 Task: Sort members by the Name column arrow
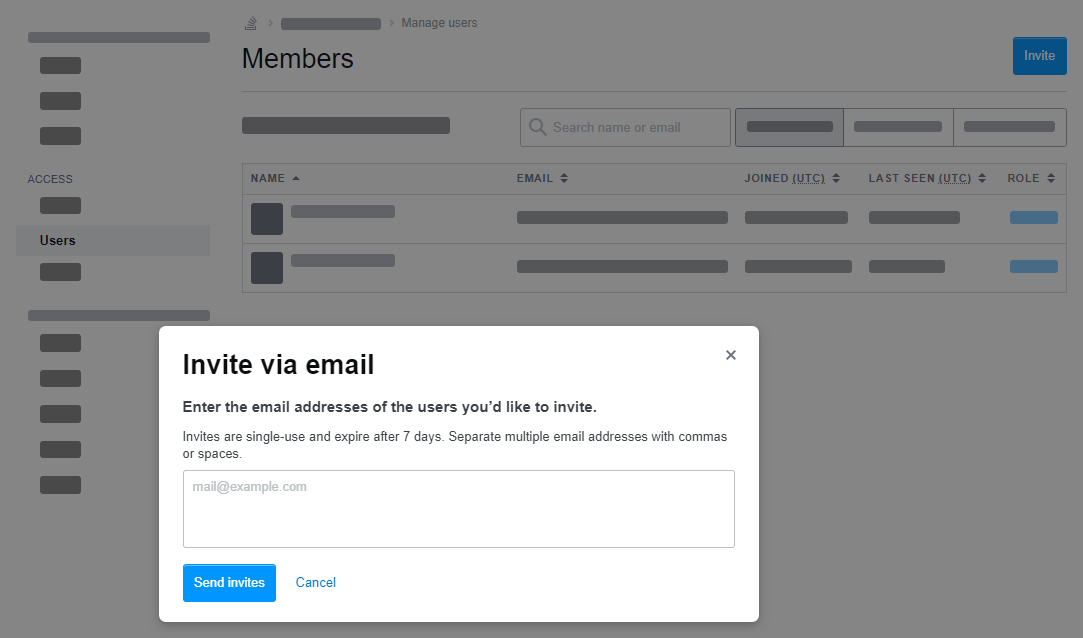tap(296, 178)
